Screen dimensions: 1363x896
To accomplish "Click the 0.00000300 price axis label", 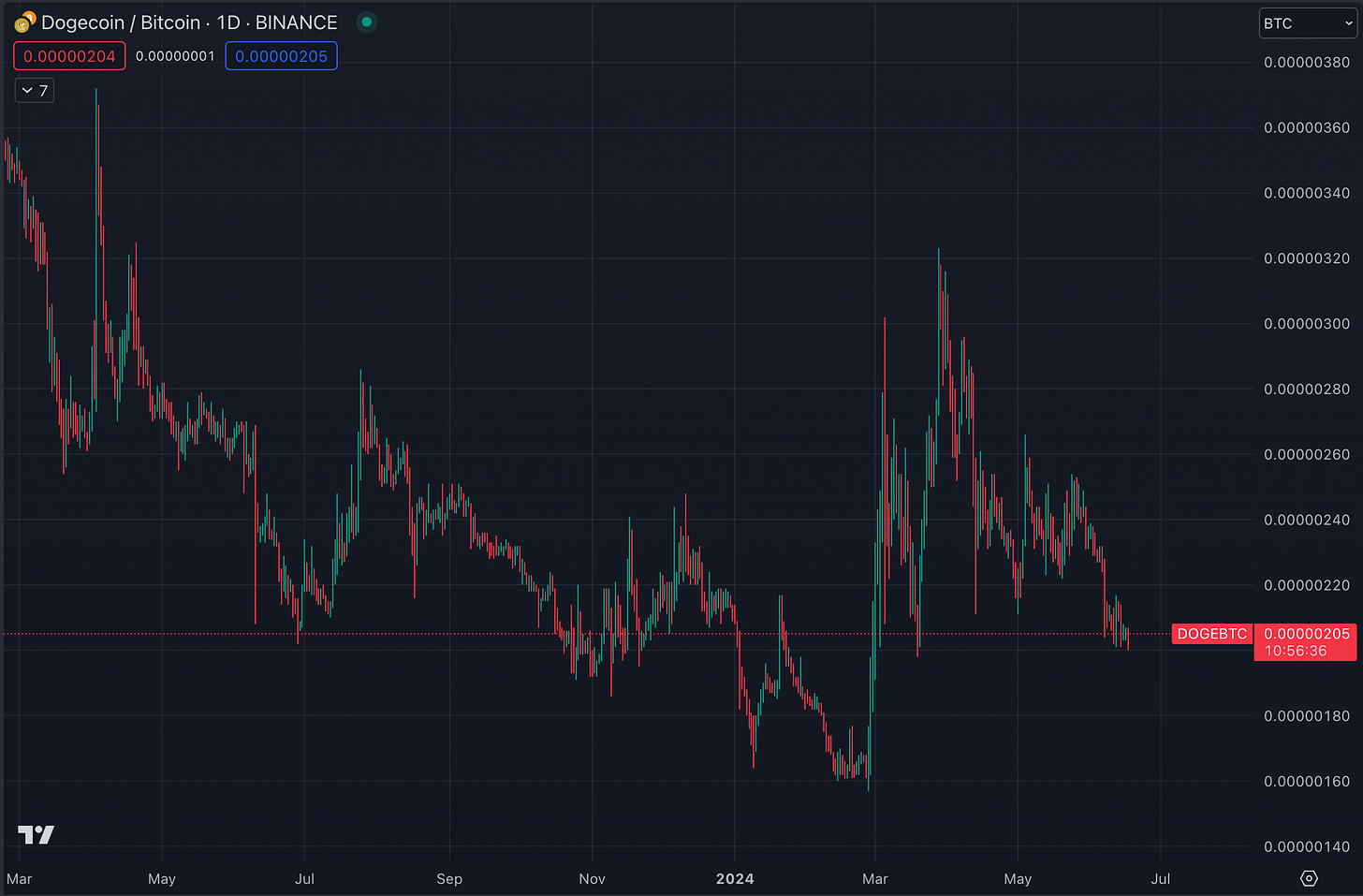I will point(1307,324).
